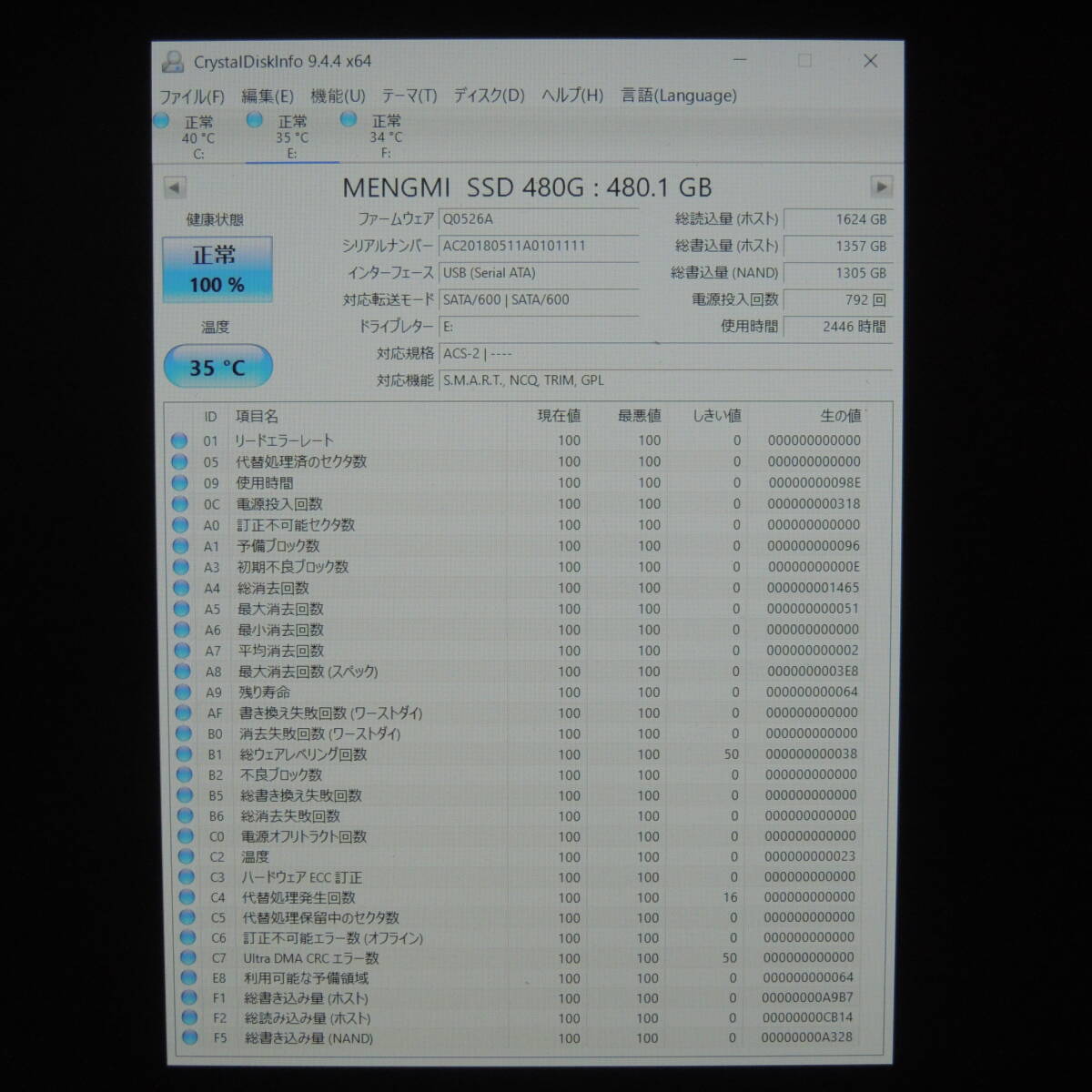1092x1092 pixels.
Task: Click the total host reads value 1624 GB
Action: (837, 219)
